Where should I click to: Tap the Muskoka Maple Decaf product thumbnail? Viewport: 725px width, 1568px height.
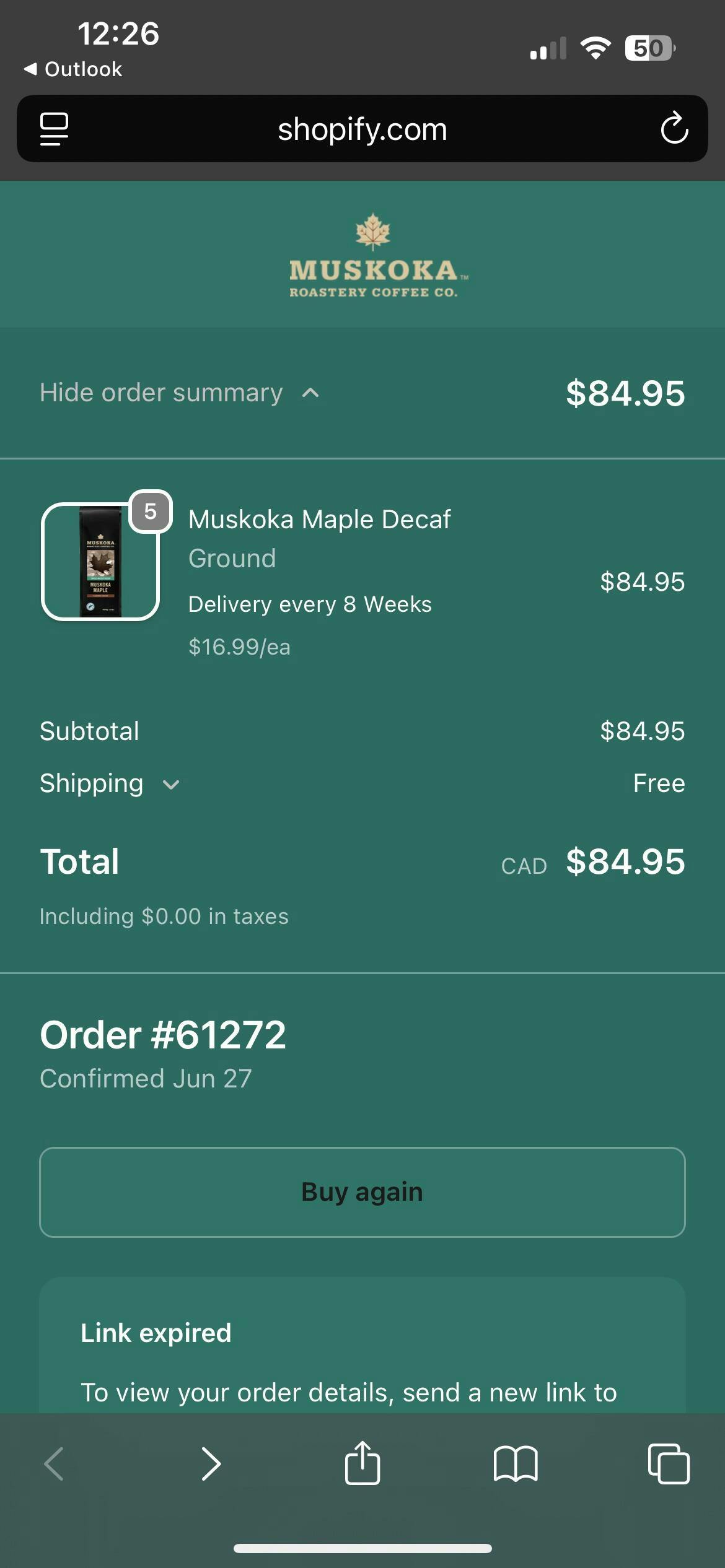coord(100,562)
